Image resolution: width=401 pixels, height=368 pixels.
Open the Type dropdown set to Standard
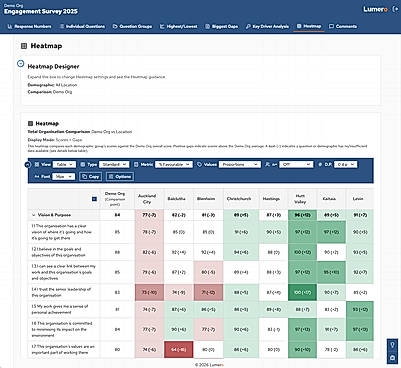click(x=114, y=164)
